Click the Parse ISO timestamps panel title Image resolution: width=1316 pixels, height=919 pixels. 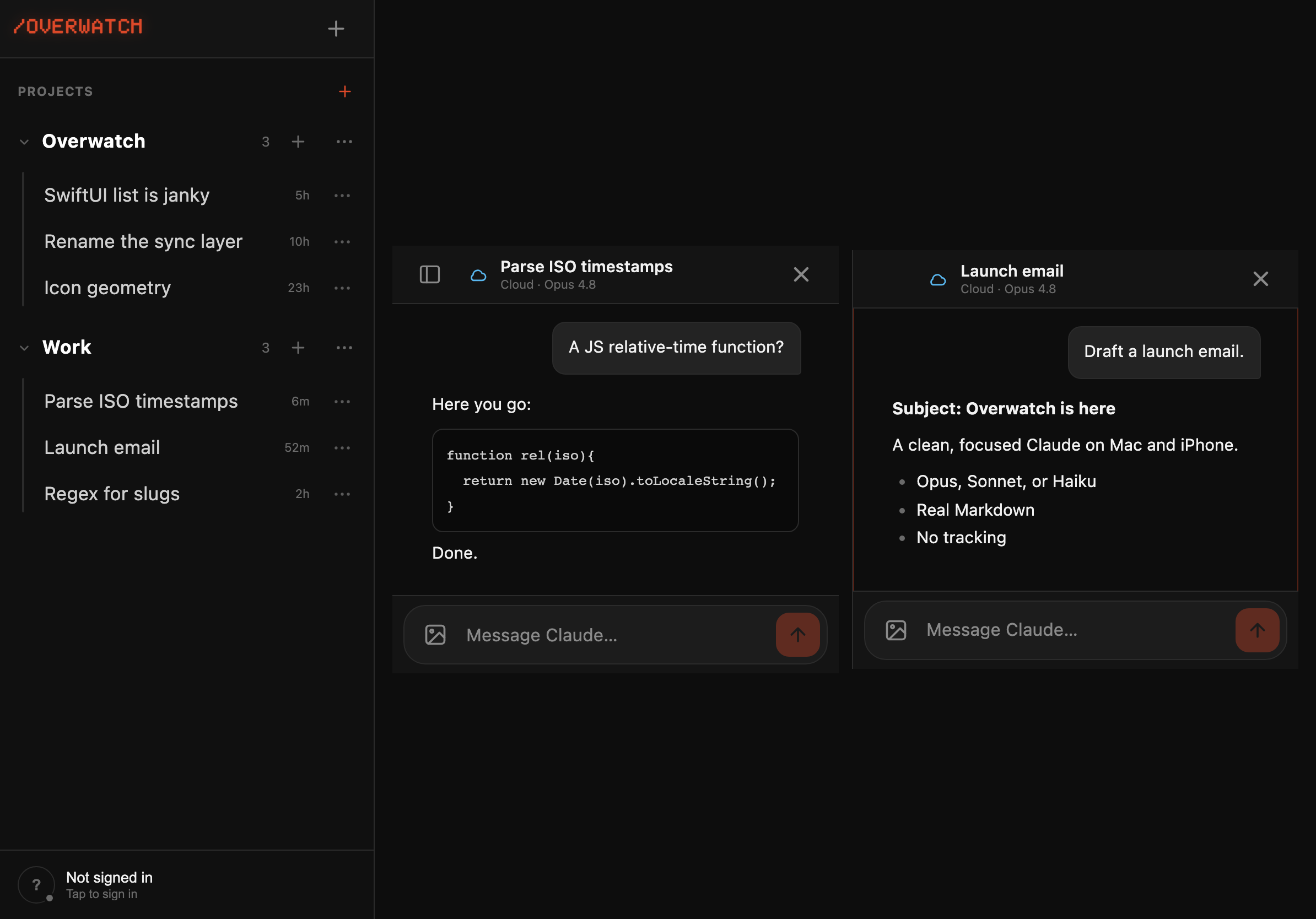point(586,267)
